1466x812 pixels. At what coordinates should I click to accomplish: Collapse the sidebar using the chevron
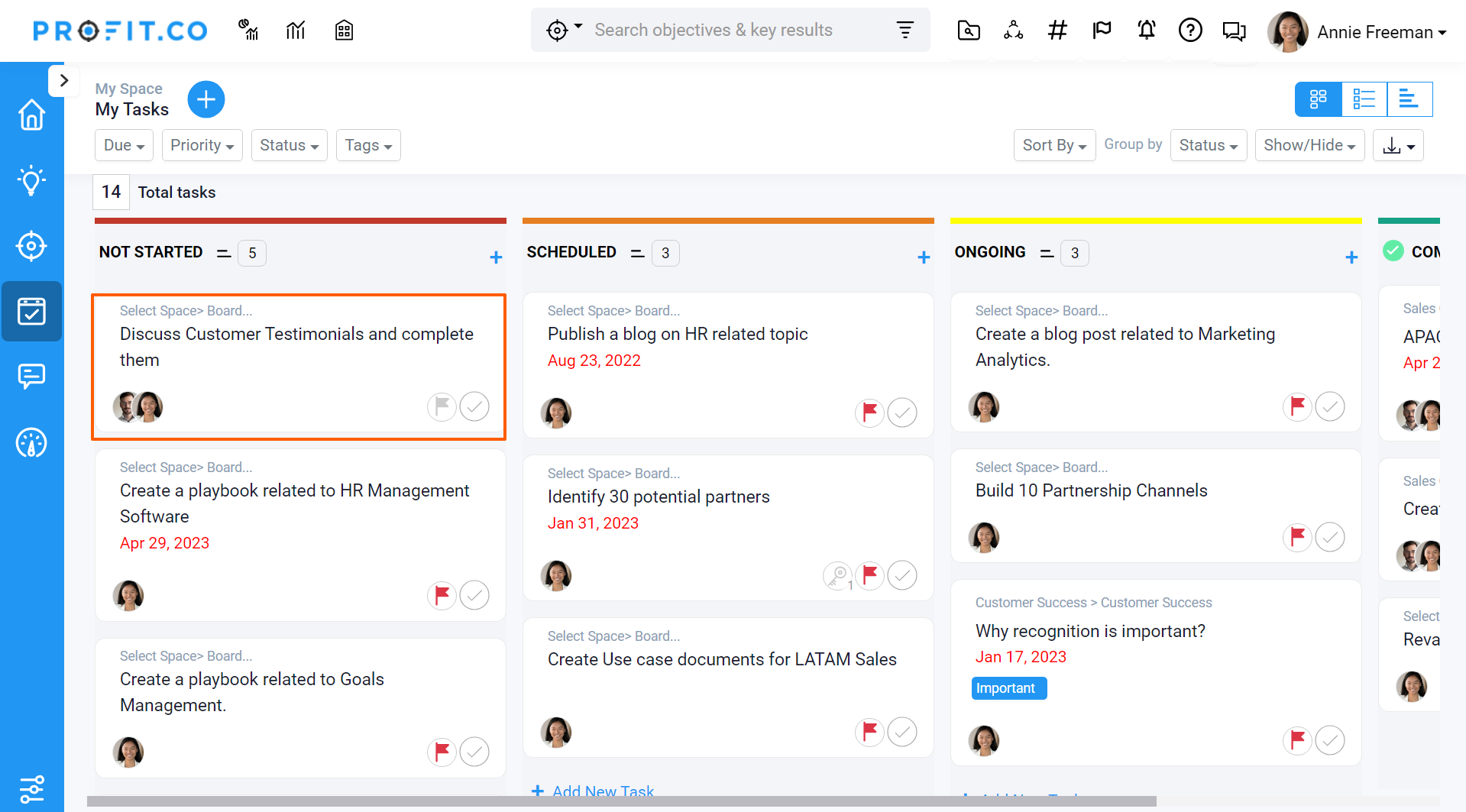coord(64,80)
